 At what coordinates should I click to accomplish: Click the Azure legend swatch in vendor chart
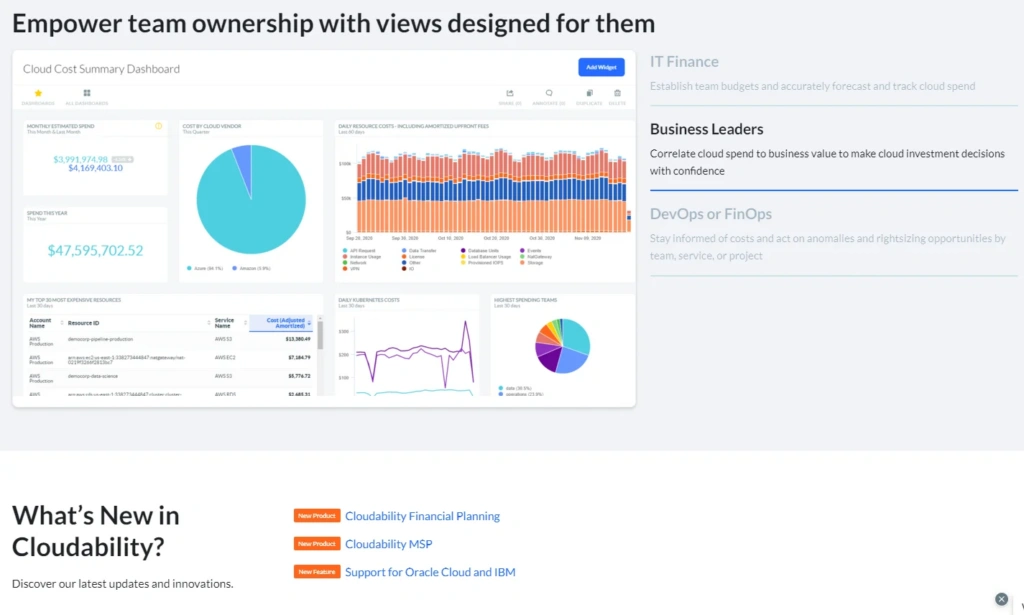189,268
